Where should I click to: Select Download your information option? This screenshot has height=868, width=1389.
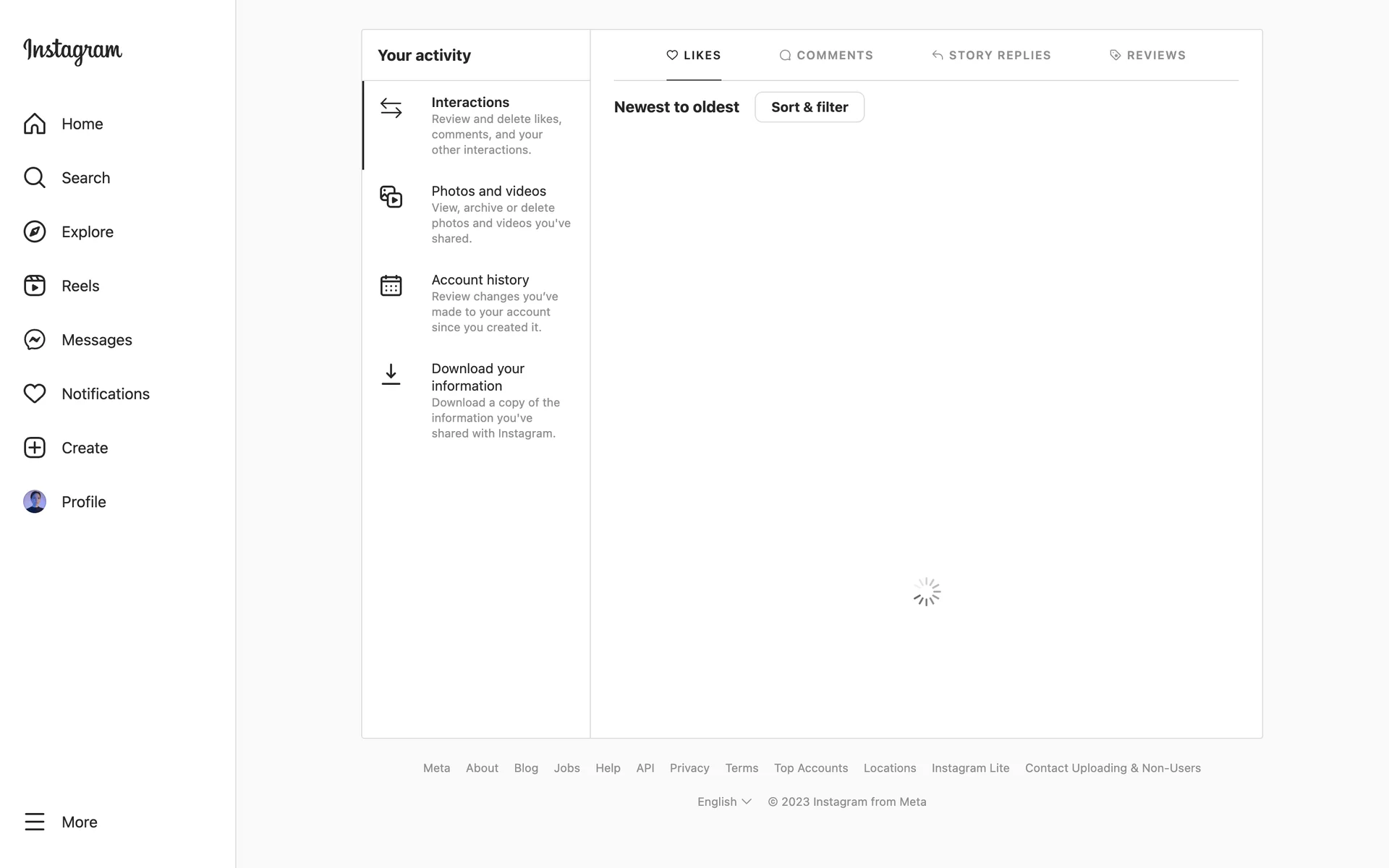pyautogui.click(x=477, y=377)
